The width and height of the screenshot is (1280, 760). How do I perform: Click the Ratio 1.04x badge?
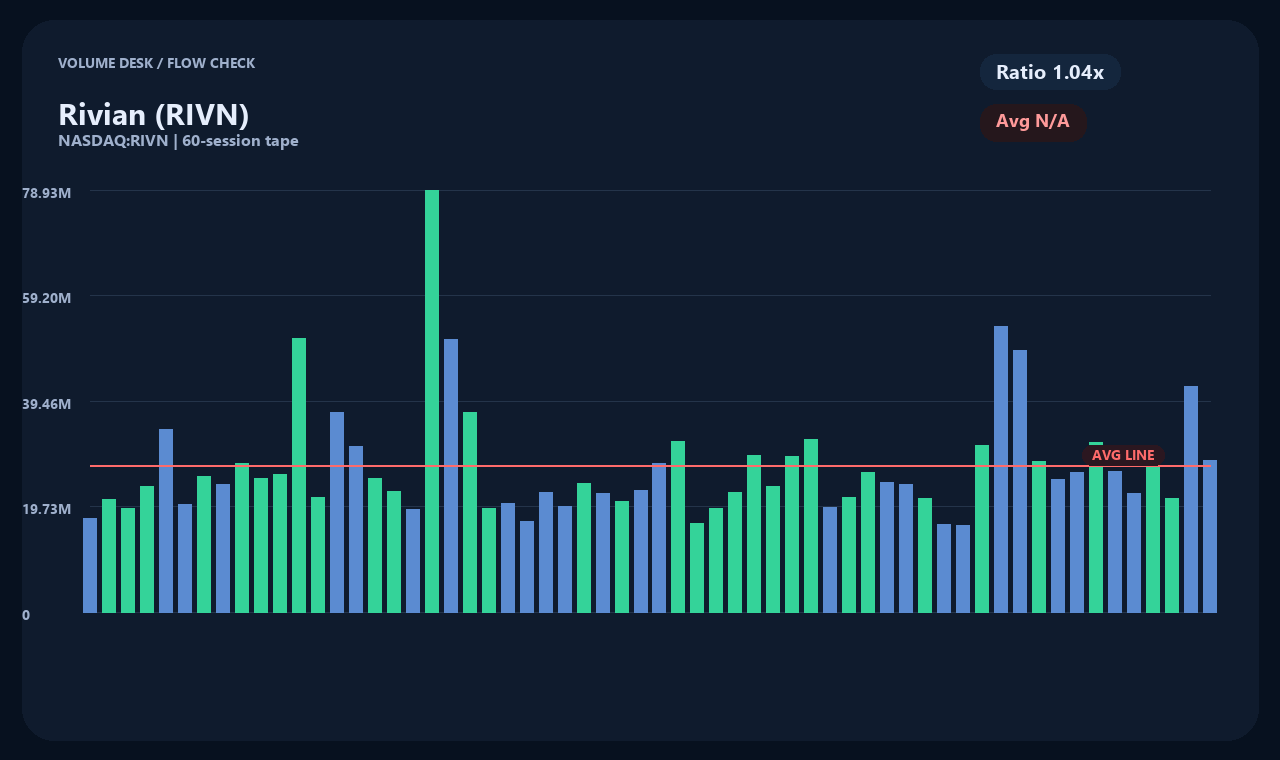tap(1050, 72)
